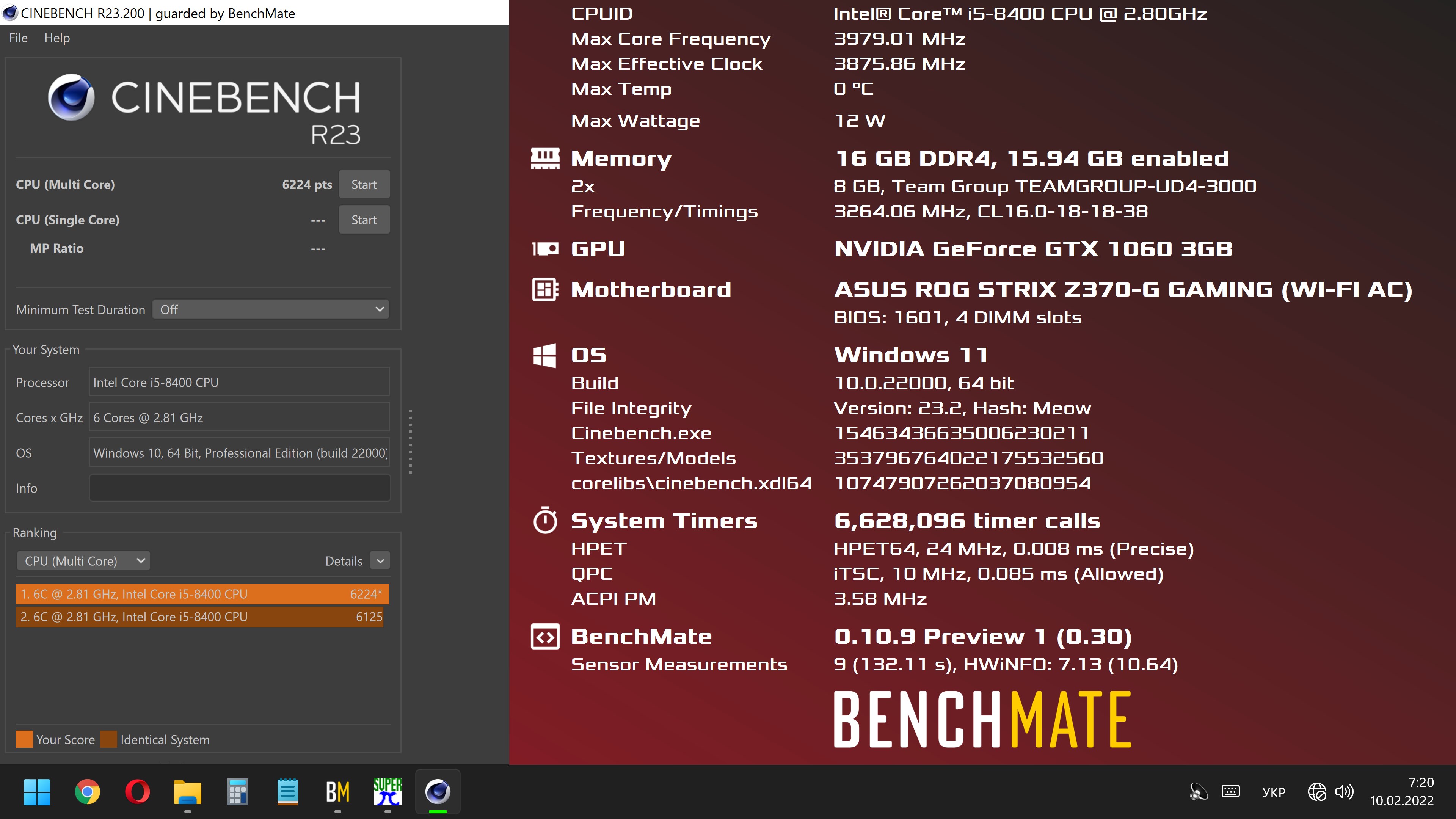This screenshot has height=819, width=1456.
Task: Click the Cinebench logo sphere
Action: point(72,97)
